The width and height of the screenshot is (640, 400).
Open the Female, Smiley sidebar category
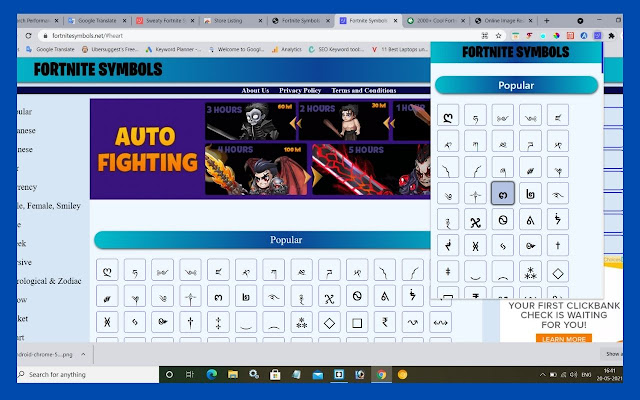49,206
